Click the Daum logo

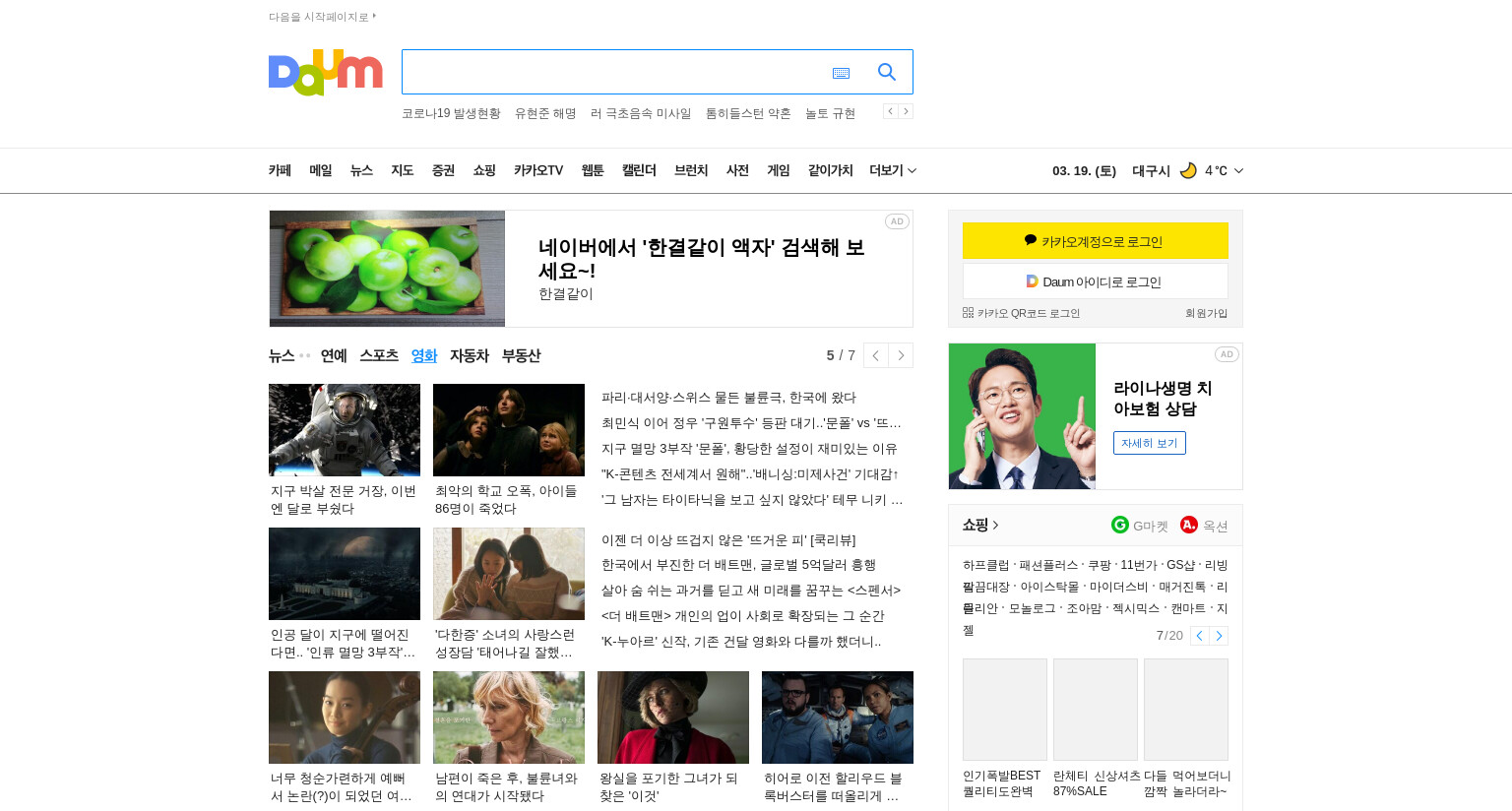(325, 72)
